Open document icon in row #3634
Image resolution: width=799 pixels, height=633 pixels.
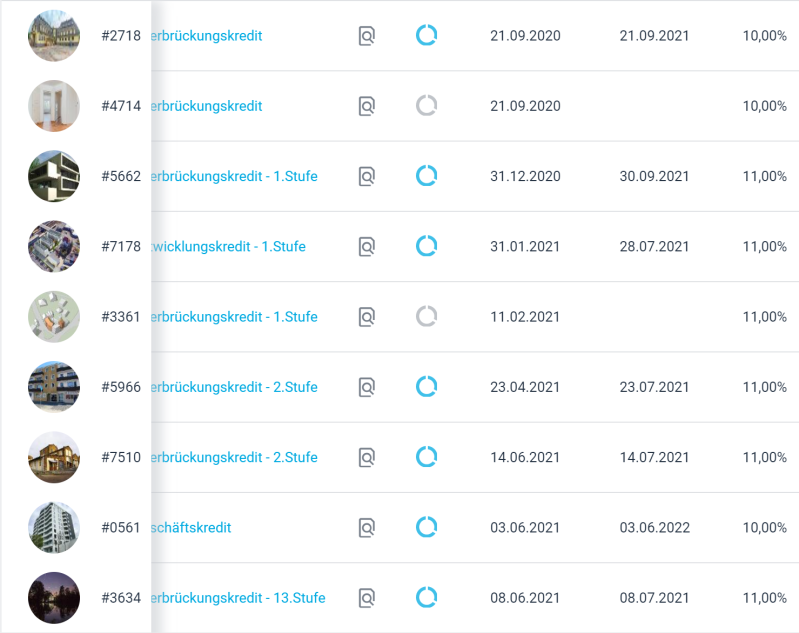pos(367,598)
